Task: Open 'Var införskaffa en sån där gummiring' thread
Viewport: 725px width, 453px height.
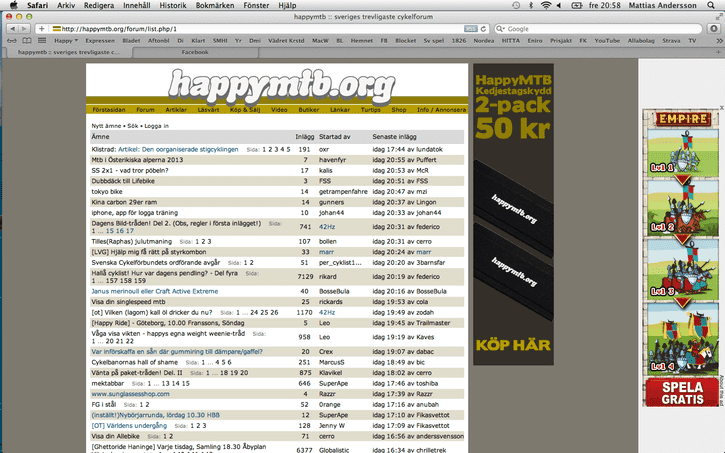Action: 177,352
